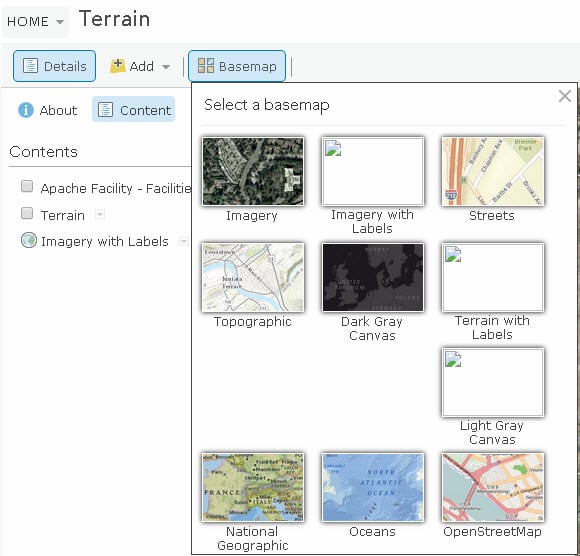
Task: Click the Terrain with Labels label
Action: click(492, 327)
